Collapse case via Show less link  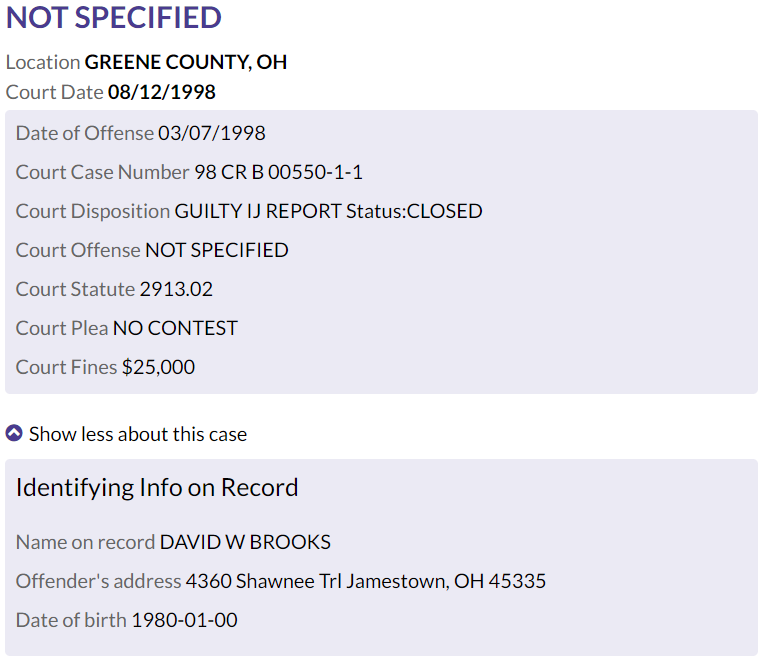click(x=138, y=434)
